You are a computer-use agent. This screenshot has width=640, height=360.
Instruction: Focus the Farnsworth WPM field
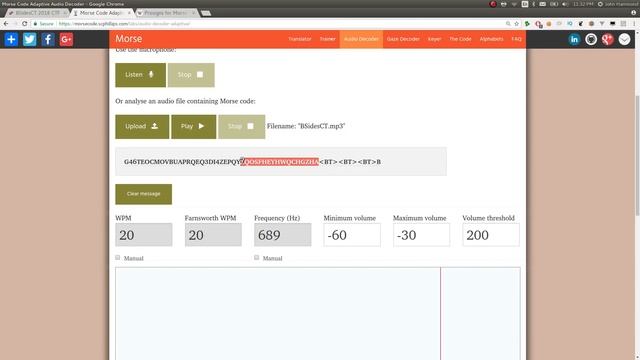point(213,235)
